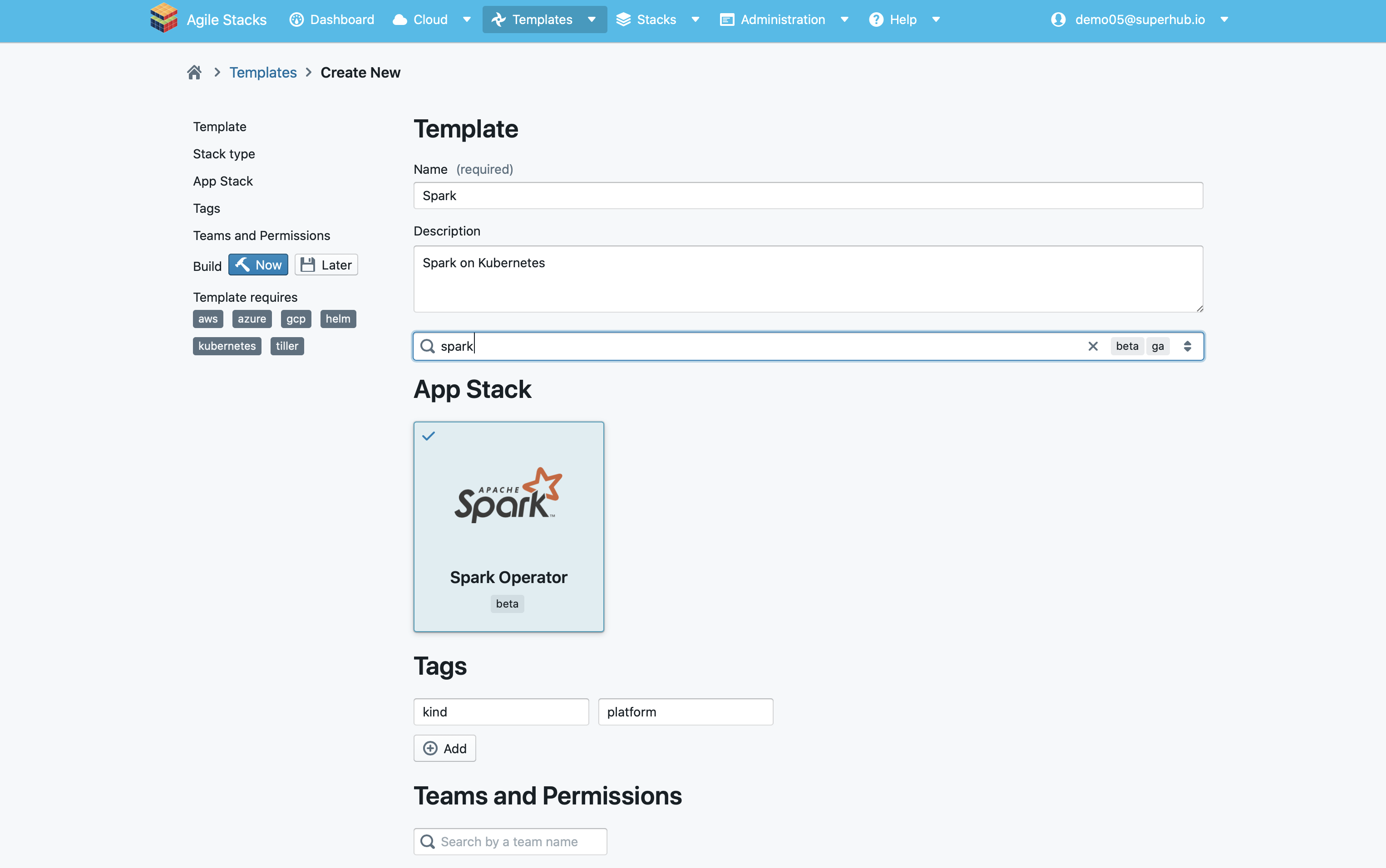Click the Administration panel icon
The image size is (1386, 868).
[727, 20]
